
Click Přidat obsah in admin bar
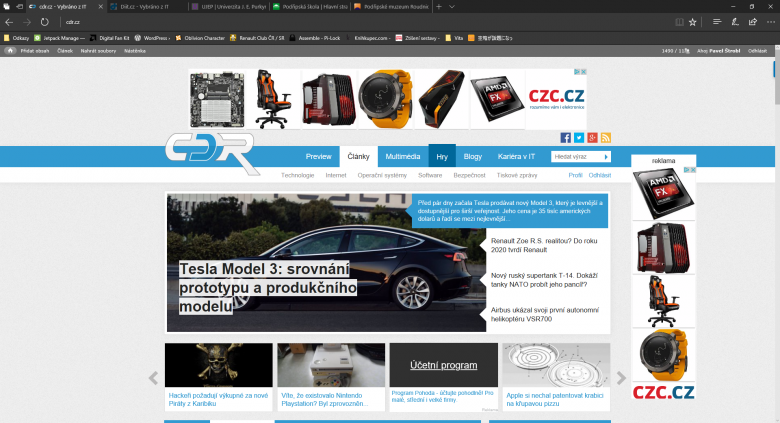pos(35,51)
